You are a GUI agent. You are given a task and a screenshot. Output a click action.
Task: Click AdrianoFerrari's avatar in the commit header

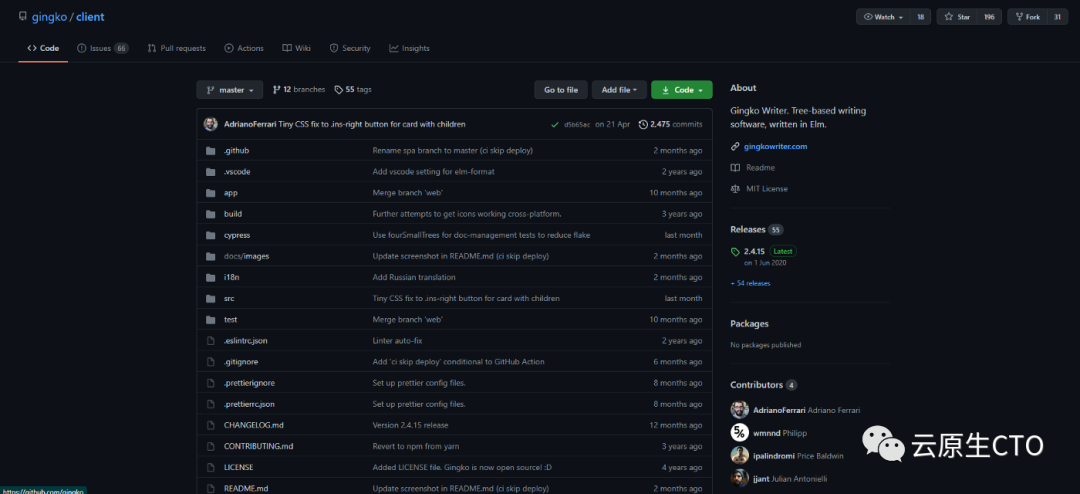[211, 124]
